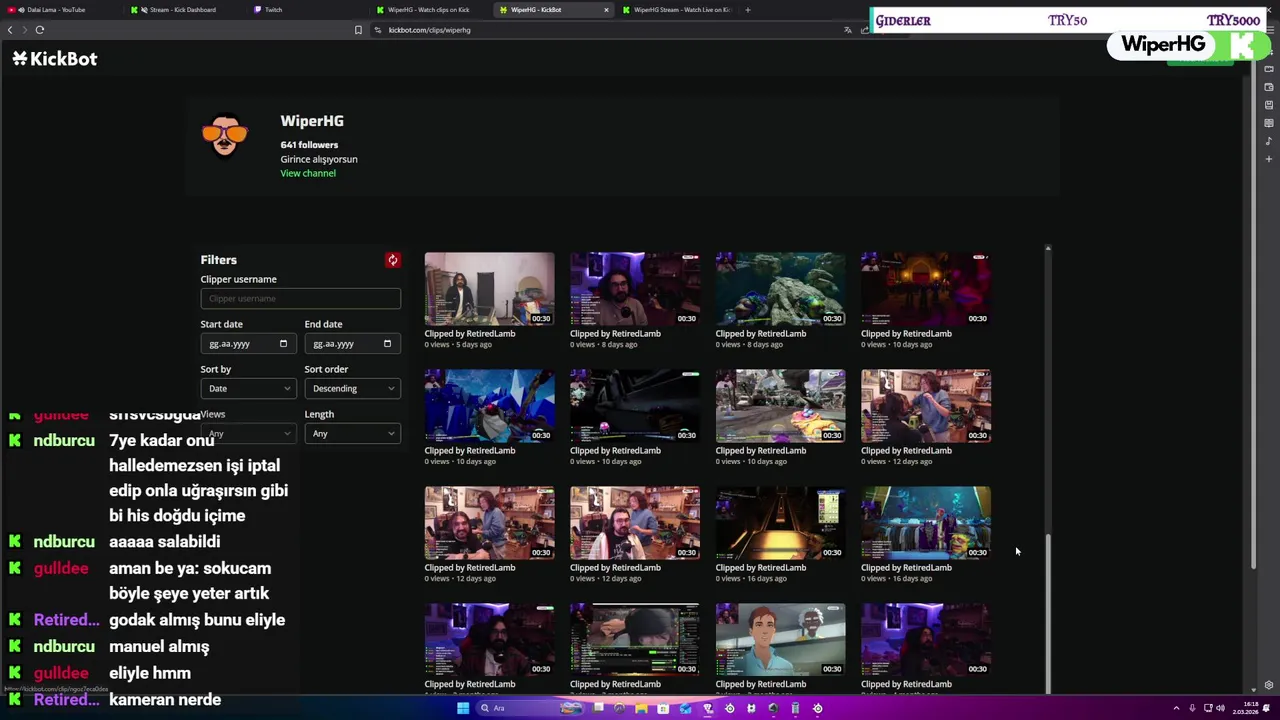
Task: Focus the Clipper username field
Action: tap(300, 298)
